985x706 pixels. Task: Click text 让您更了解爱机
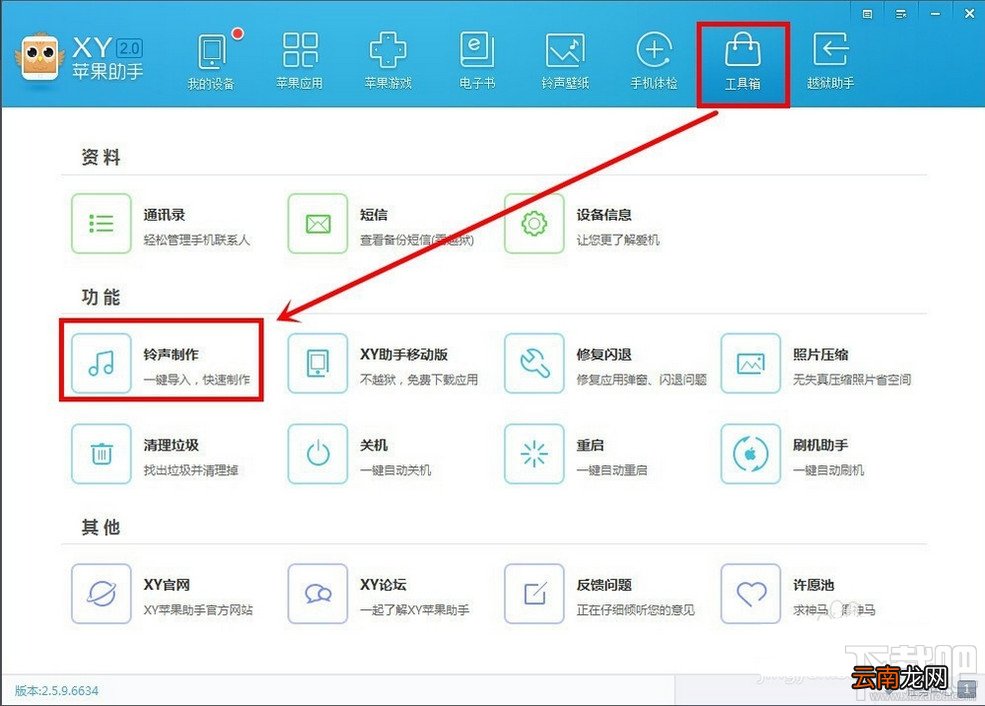pos(618,240)
